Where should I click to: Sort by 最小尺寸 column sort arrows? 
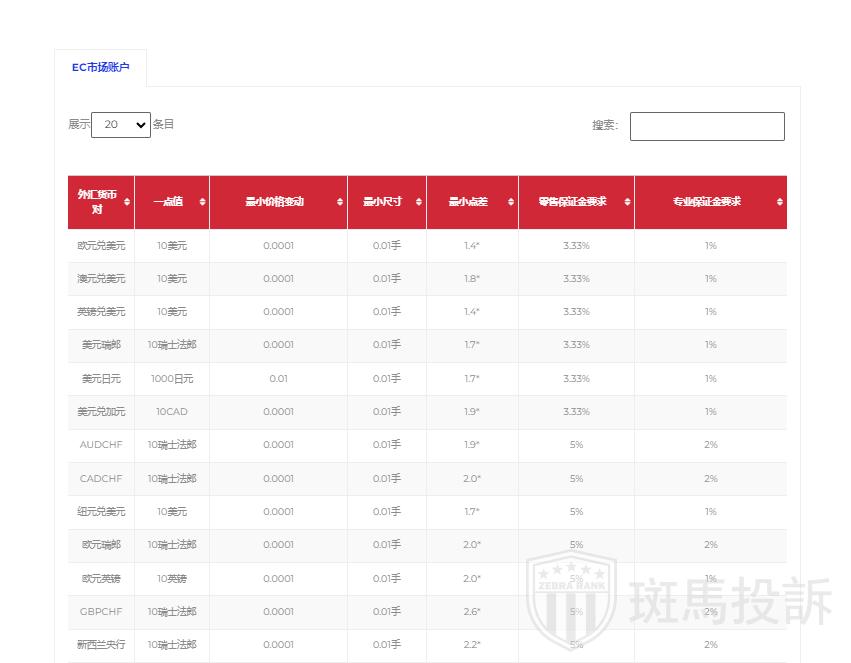click(x=418, y=202)
